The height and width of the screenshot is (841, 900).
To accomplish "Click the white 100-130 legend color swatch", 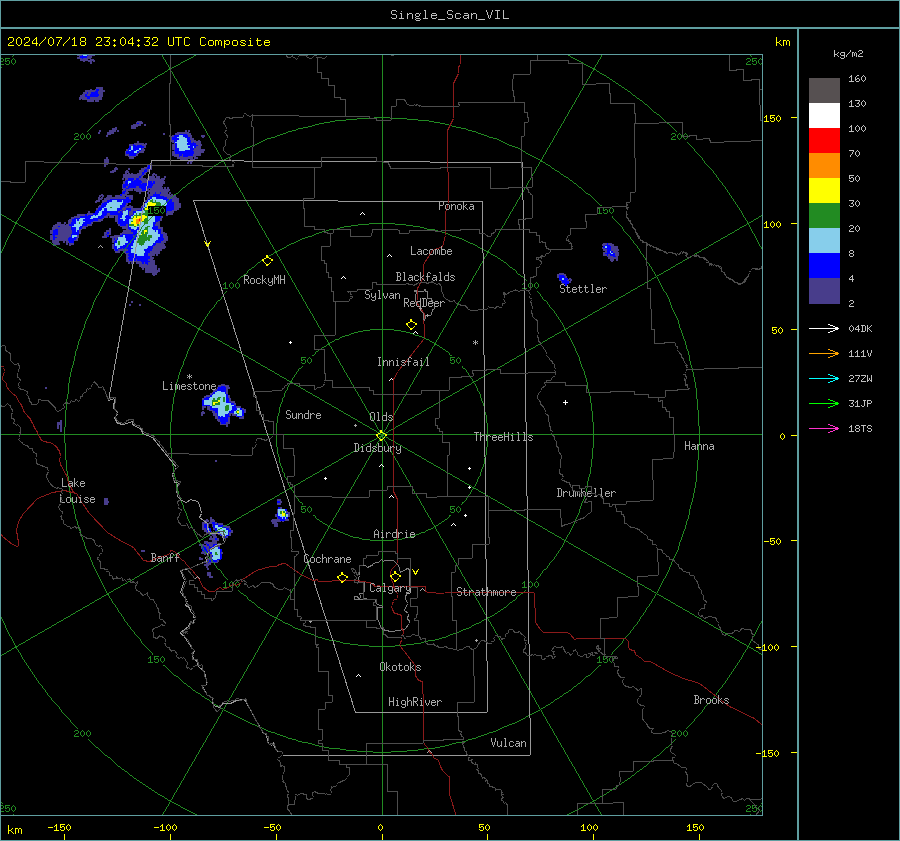I will (x=824, y=115).
